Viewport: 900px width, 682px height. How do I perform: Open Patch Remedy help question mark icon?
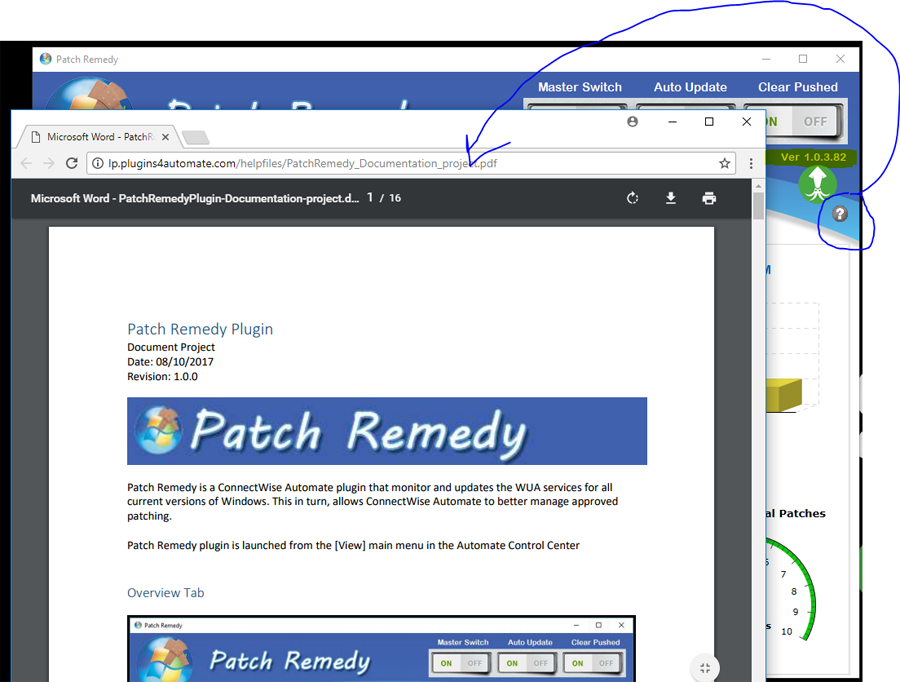840,214
